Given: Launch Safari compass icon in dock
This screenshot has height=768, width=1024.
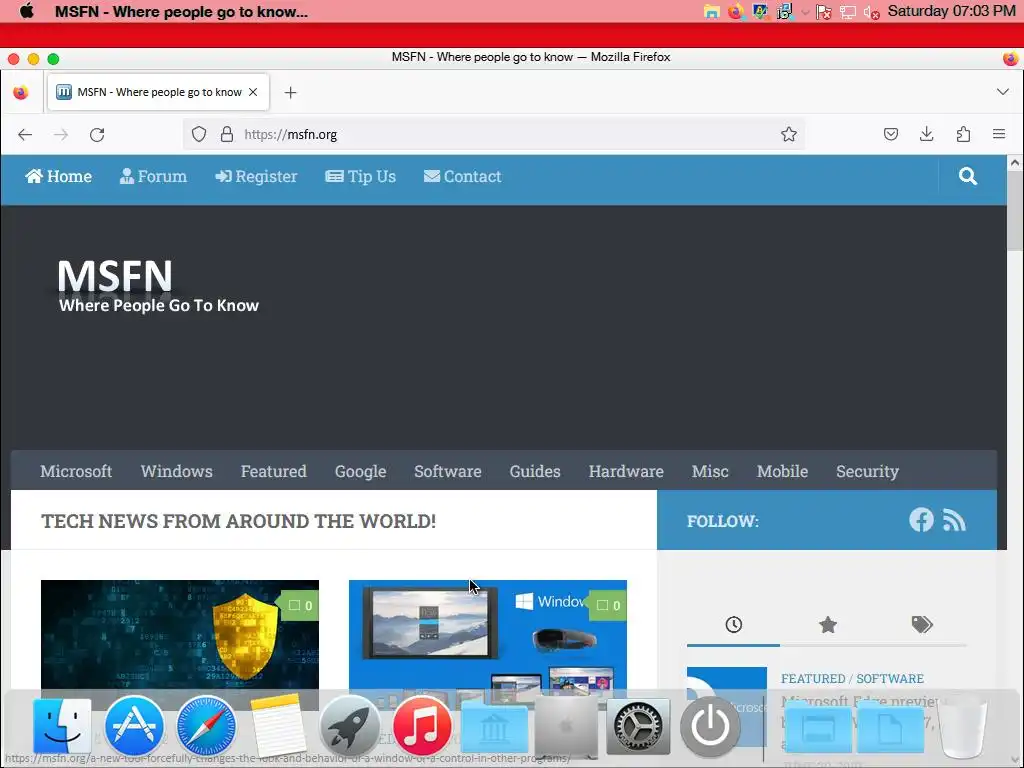Looking at the screenshot, I should pos(206,726).
